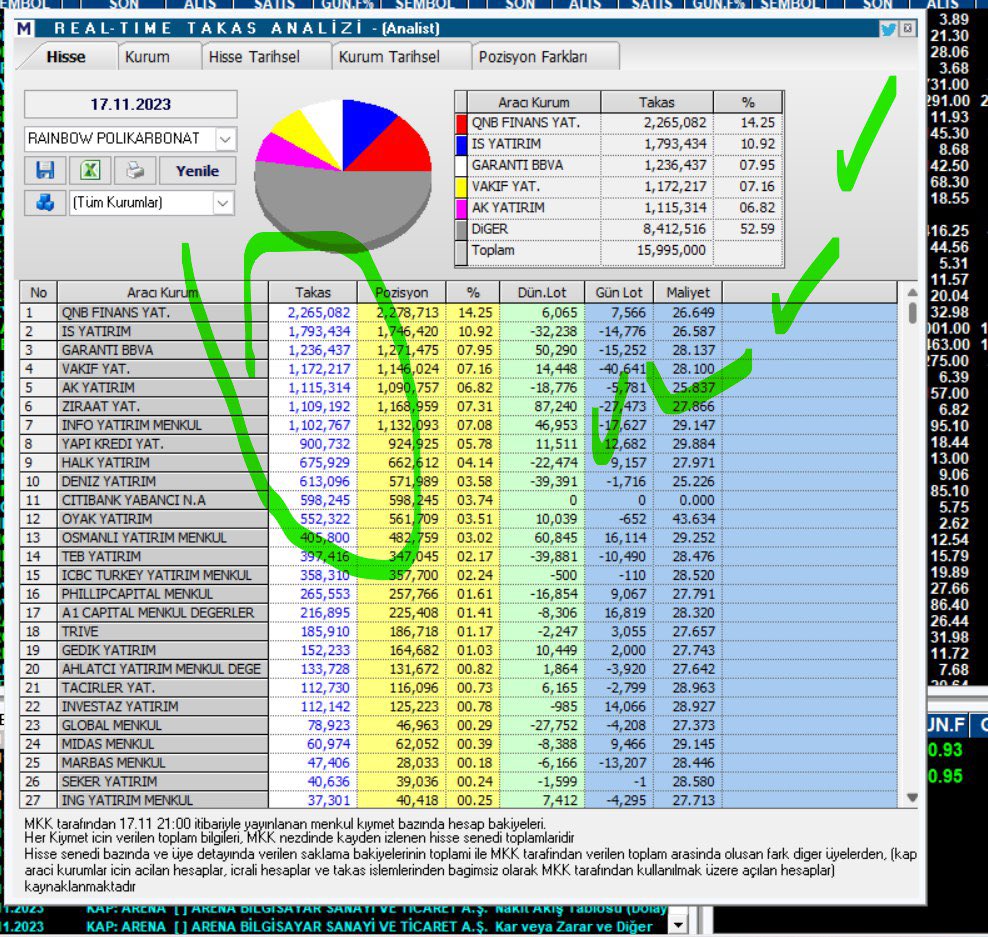Viewport: 988px width, 937px height.
Task: Select the A1 CAPITAL MENKUL DEGERLER row
Action: tap(459, 612)
